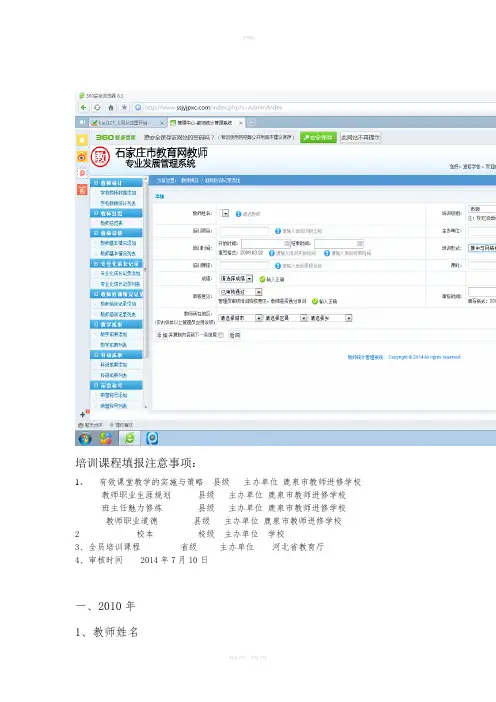Click the first item under 教师统计
Screen dimensions: 496x702
click(118, 193)
